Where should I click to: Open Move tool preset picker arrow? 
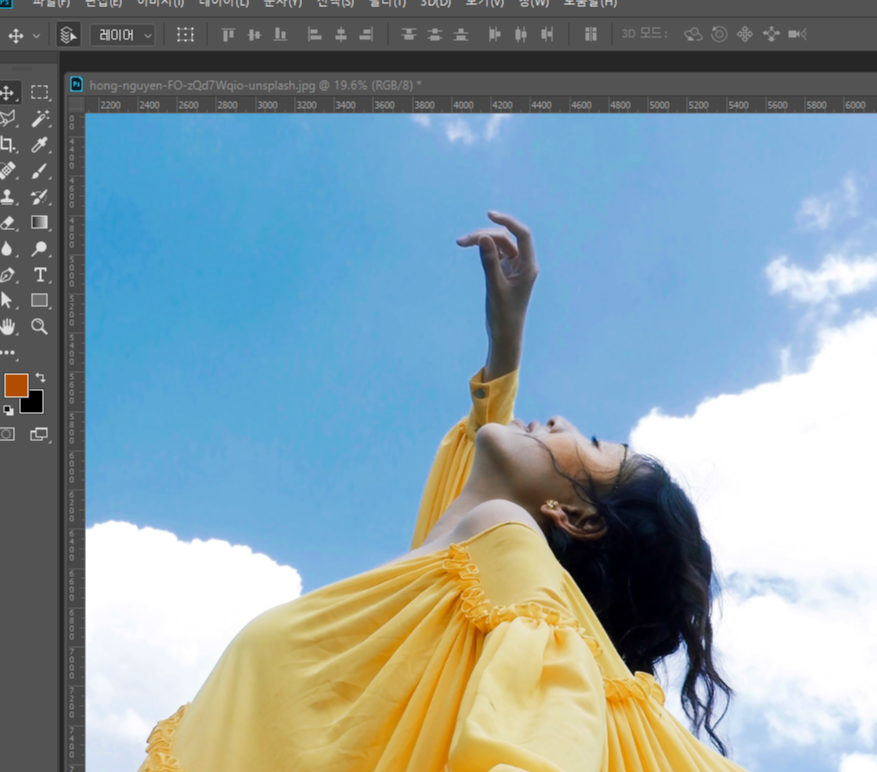point(36,36)
